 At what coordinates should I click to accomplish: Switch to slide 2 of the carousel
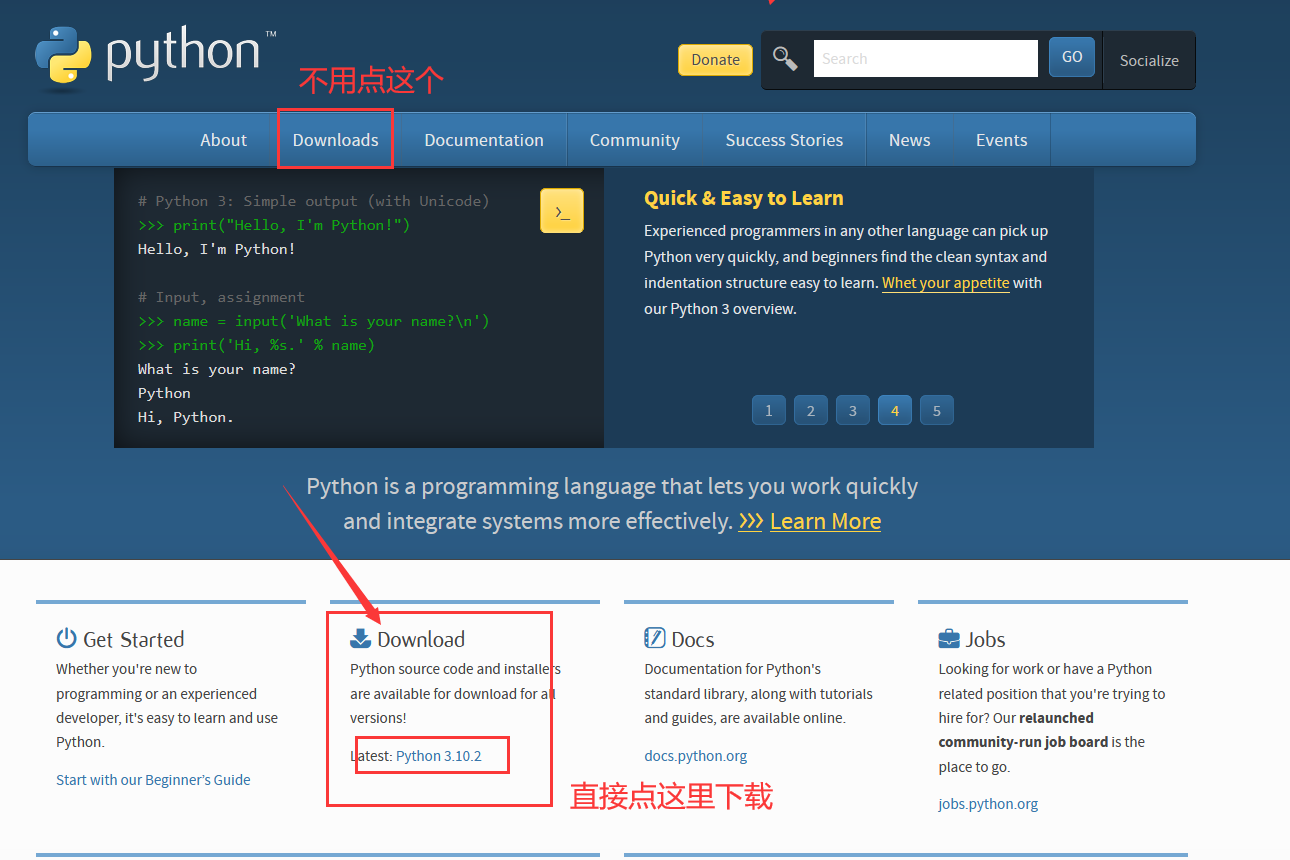(x=811, y=410)
